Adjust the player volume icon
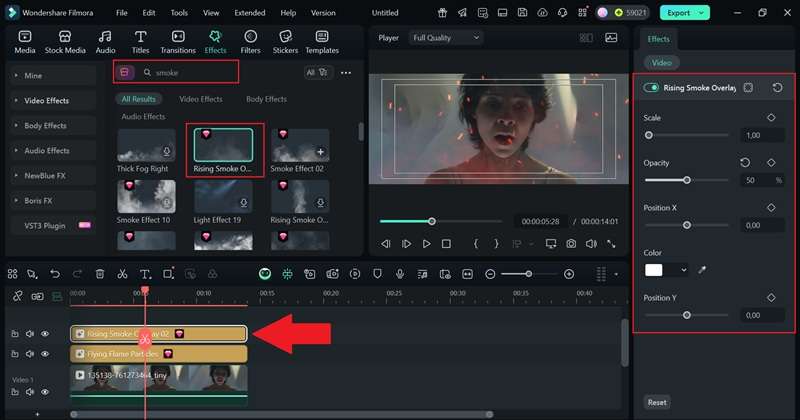 pyautogui.click(x=591, y=244)
